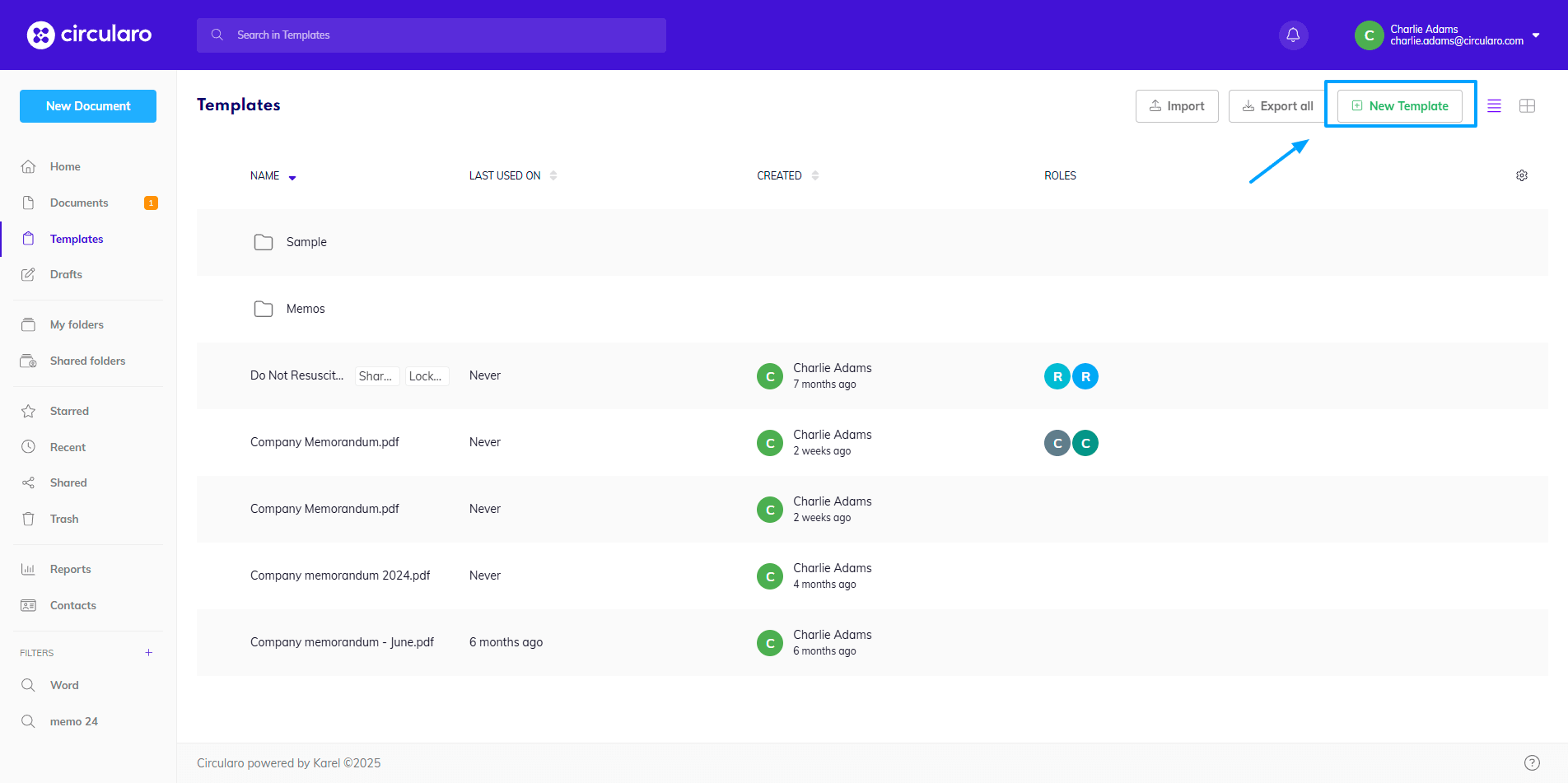Switch to grid view layout
Viewport: 1568px width, 783px height.
[1527, 106]
